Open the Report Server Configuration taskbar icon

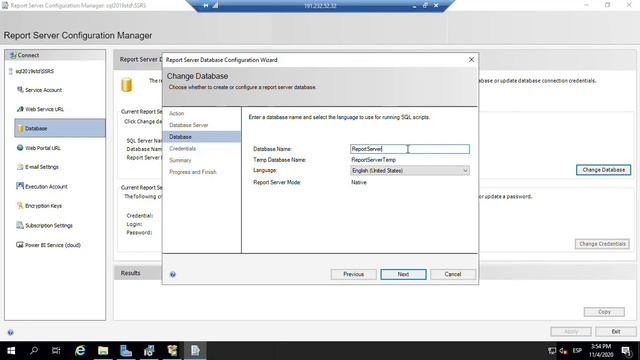(195, 351)
